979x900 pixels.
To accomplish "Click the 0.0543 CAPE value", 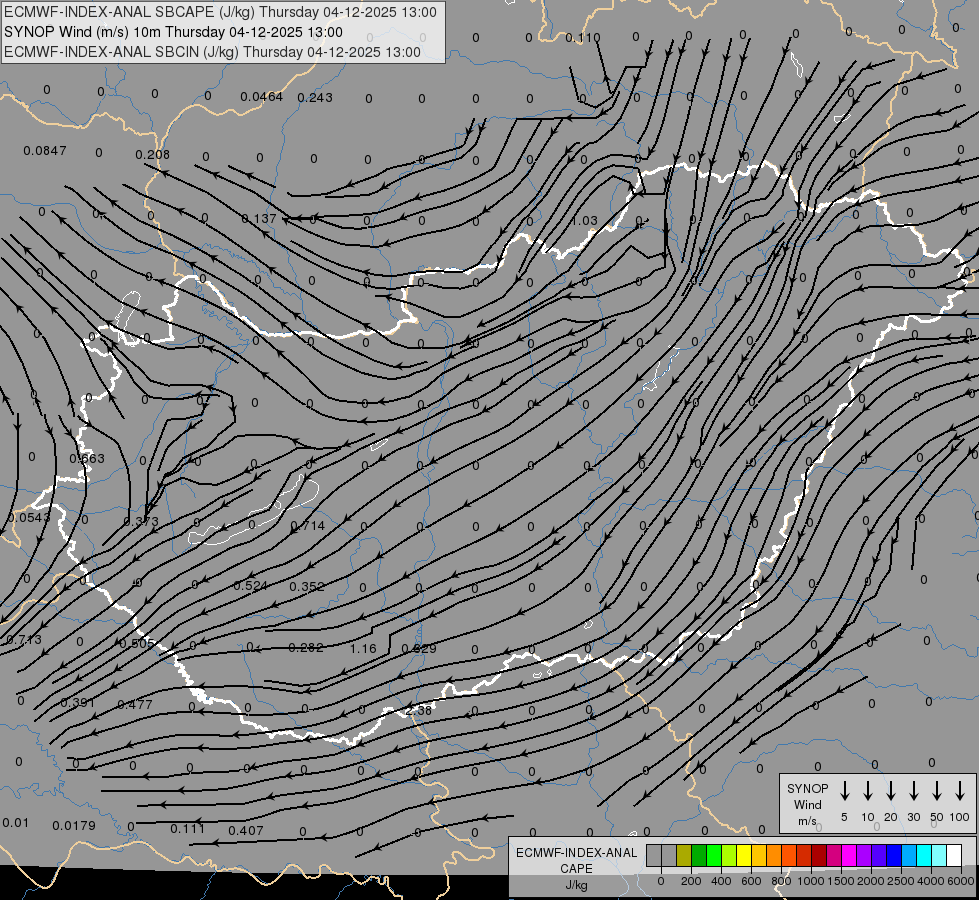I will point(29,518).
